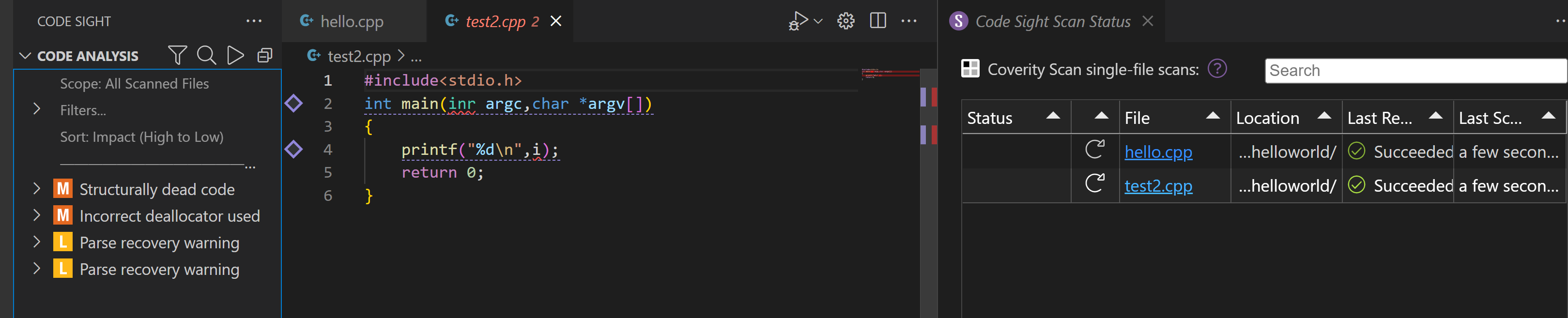Click the M icon of Structurally dead code
The image size is (1568, 318).
click(x=62, y=188)
